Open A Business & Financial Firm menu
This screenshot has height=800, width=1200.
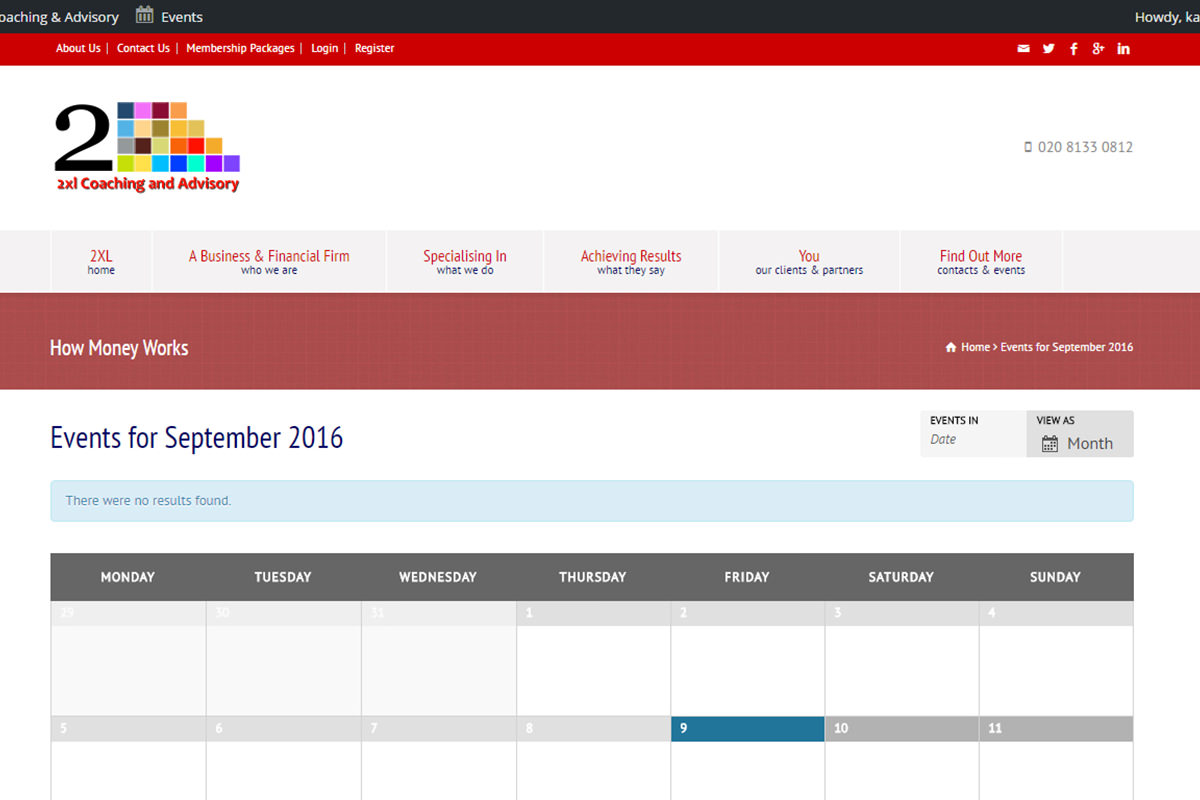click(x=269, y=261)
